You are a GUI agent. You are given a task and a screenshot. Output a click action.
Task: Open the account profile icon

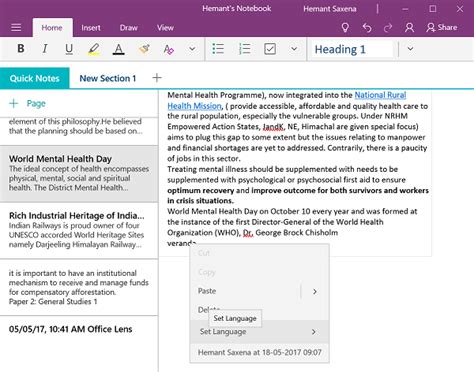(x=409, y=28)
